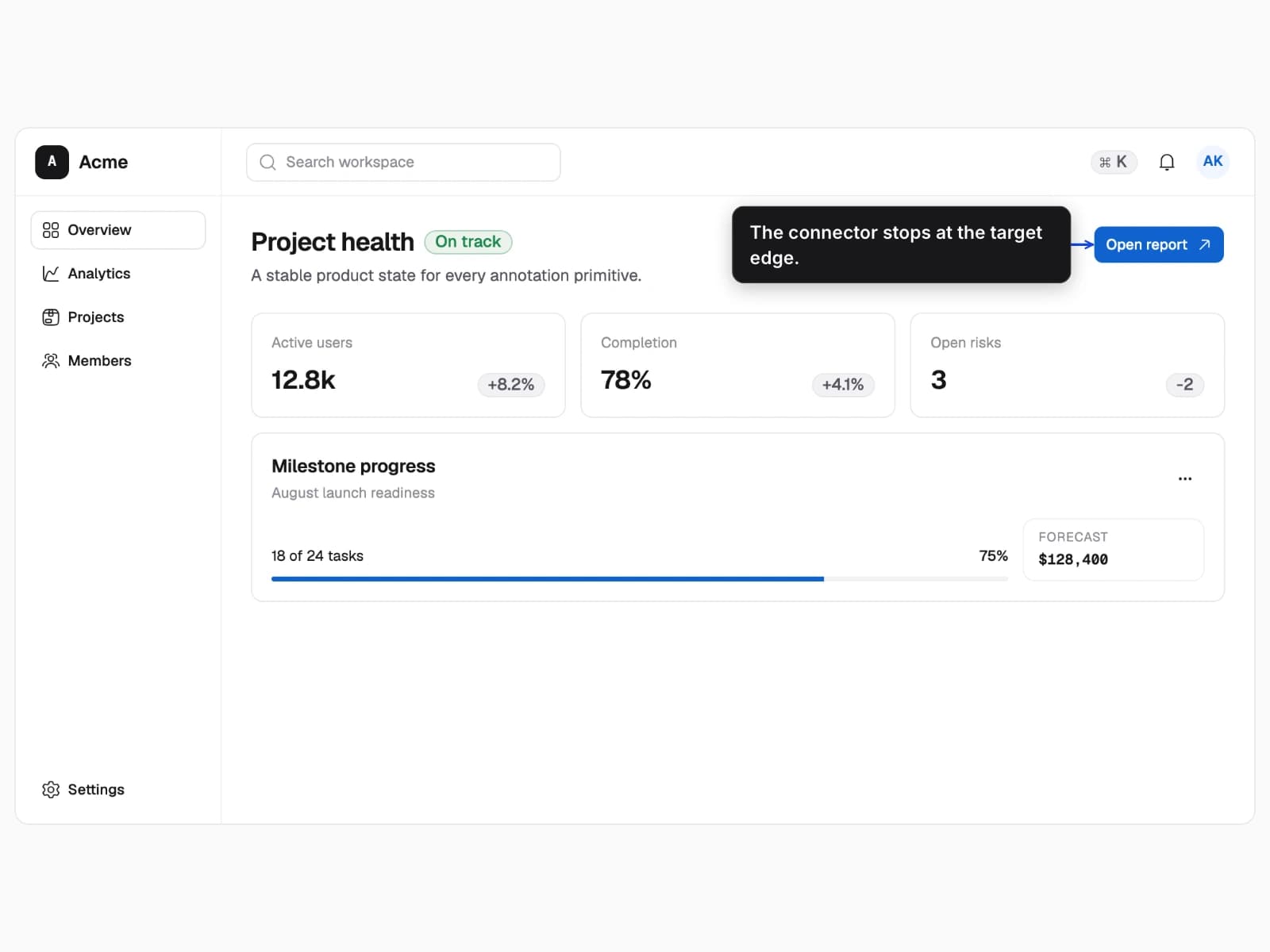Click the Open report button

1158,244
